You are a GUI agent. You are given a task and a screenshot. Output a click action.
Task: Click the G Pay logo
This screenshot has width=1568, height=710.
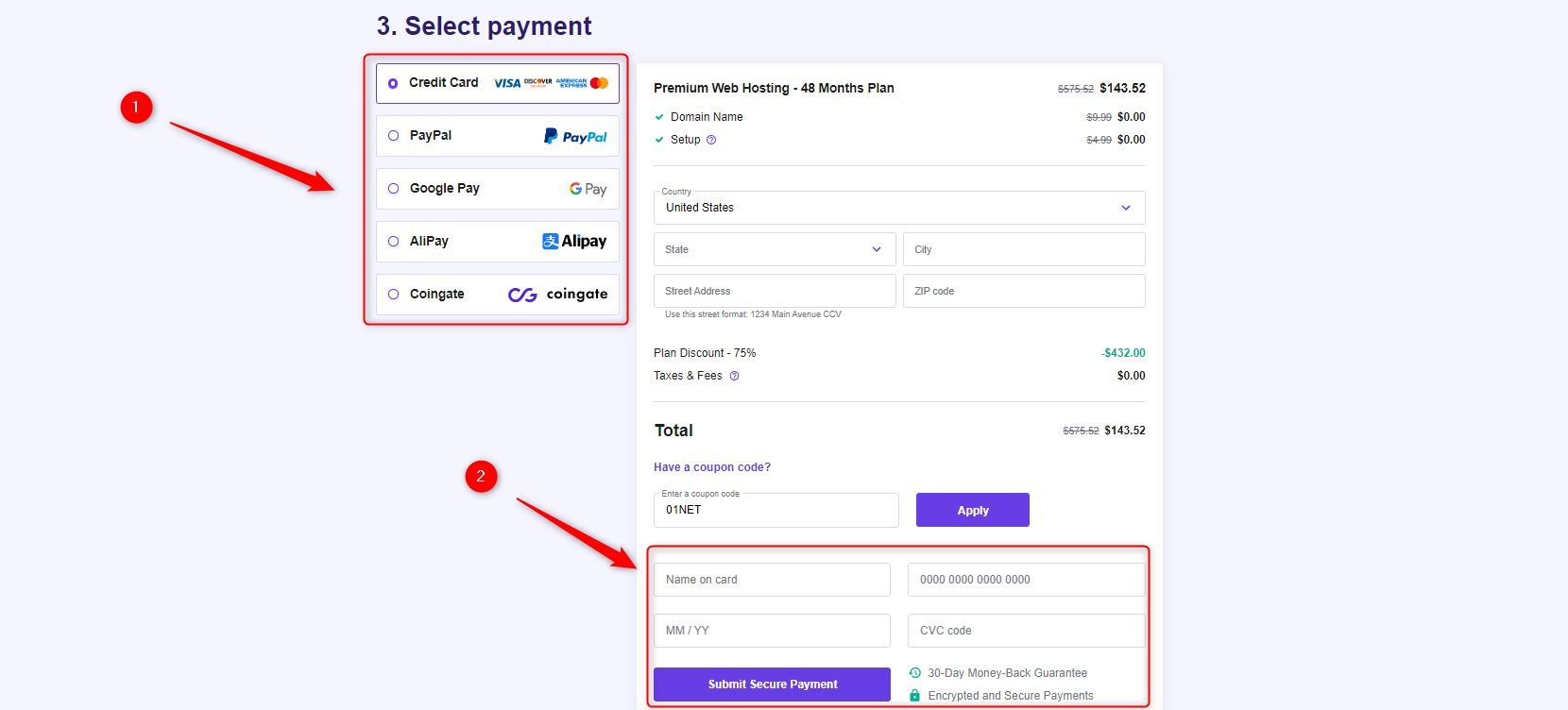[588, 189]
